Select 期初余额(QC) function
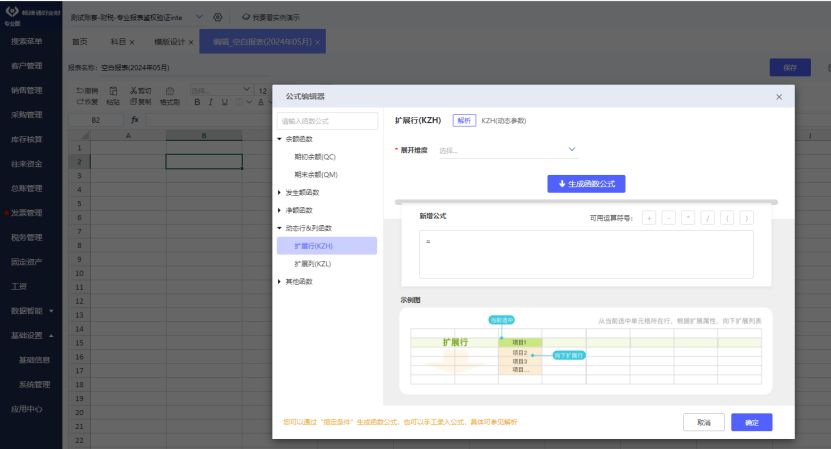 point(314,156)
